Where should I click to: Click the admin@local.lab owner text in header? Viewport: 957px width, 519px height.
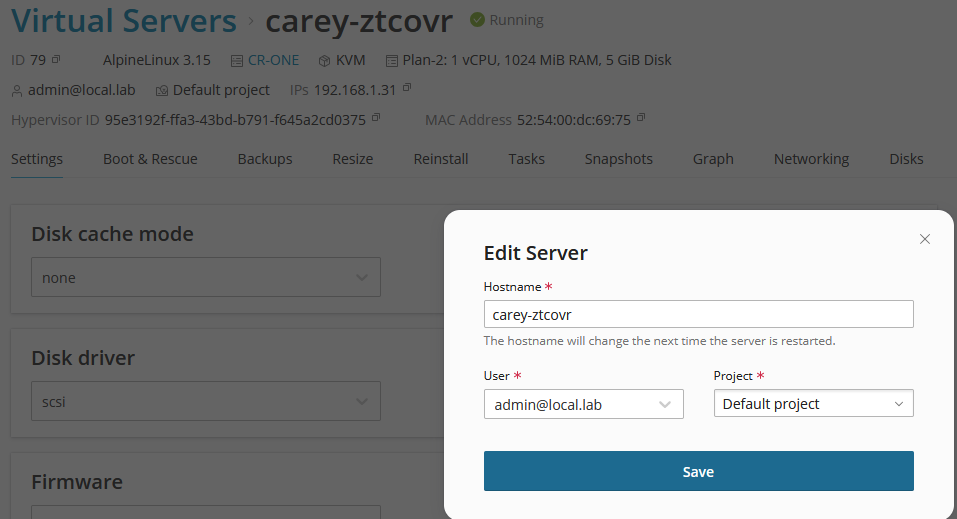click(81, 90)
